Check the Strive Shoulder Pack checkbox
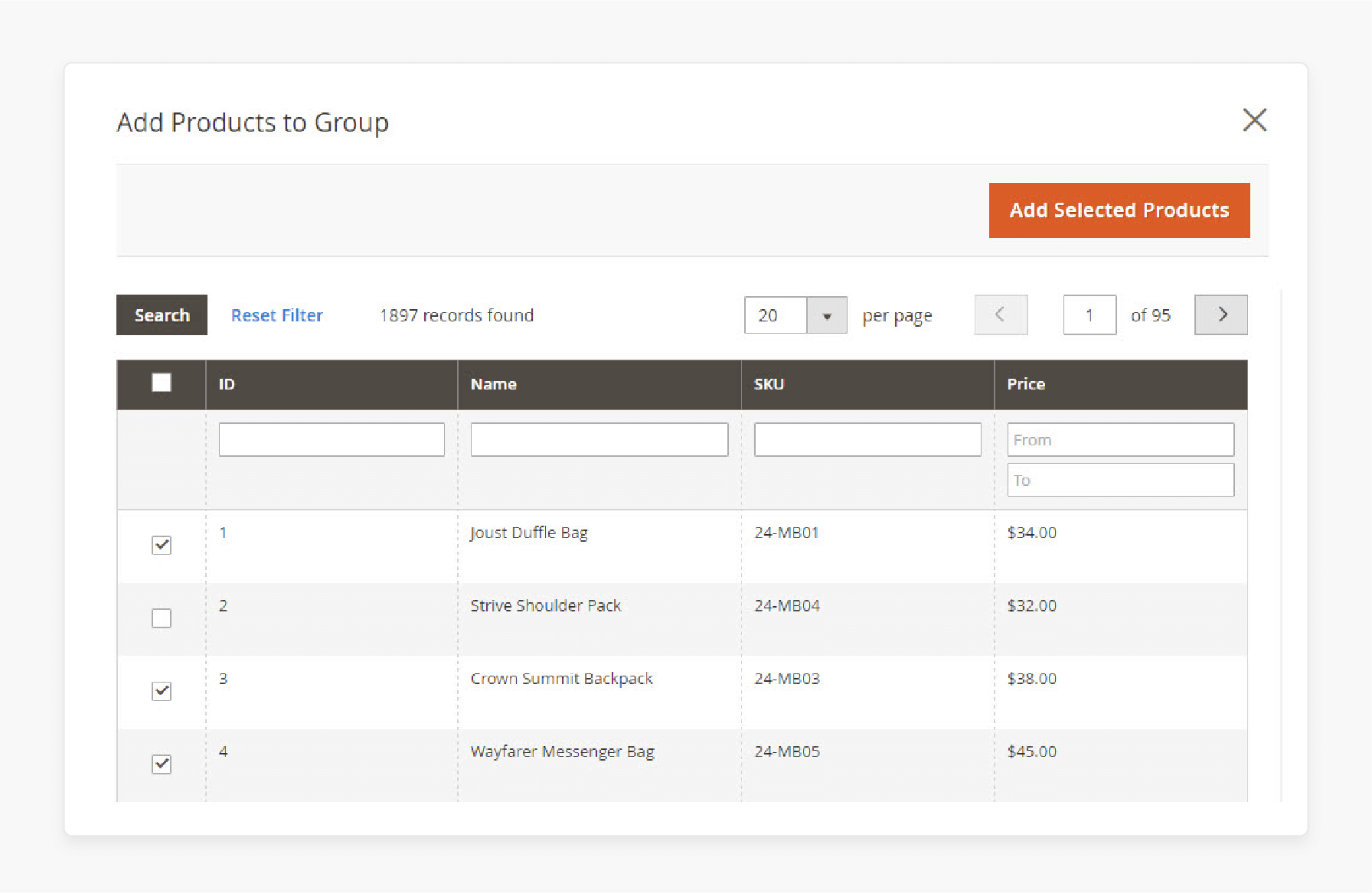The image size is (1372, 893). click(162, 618)
